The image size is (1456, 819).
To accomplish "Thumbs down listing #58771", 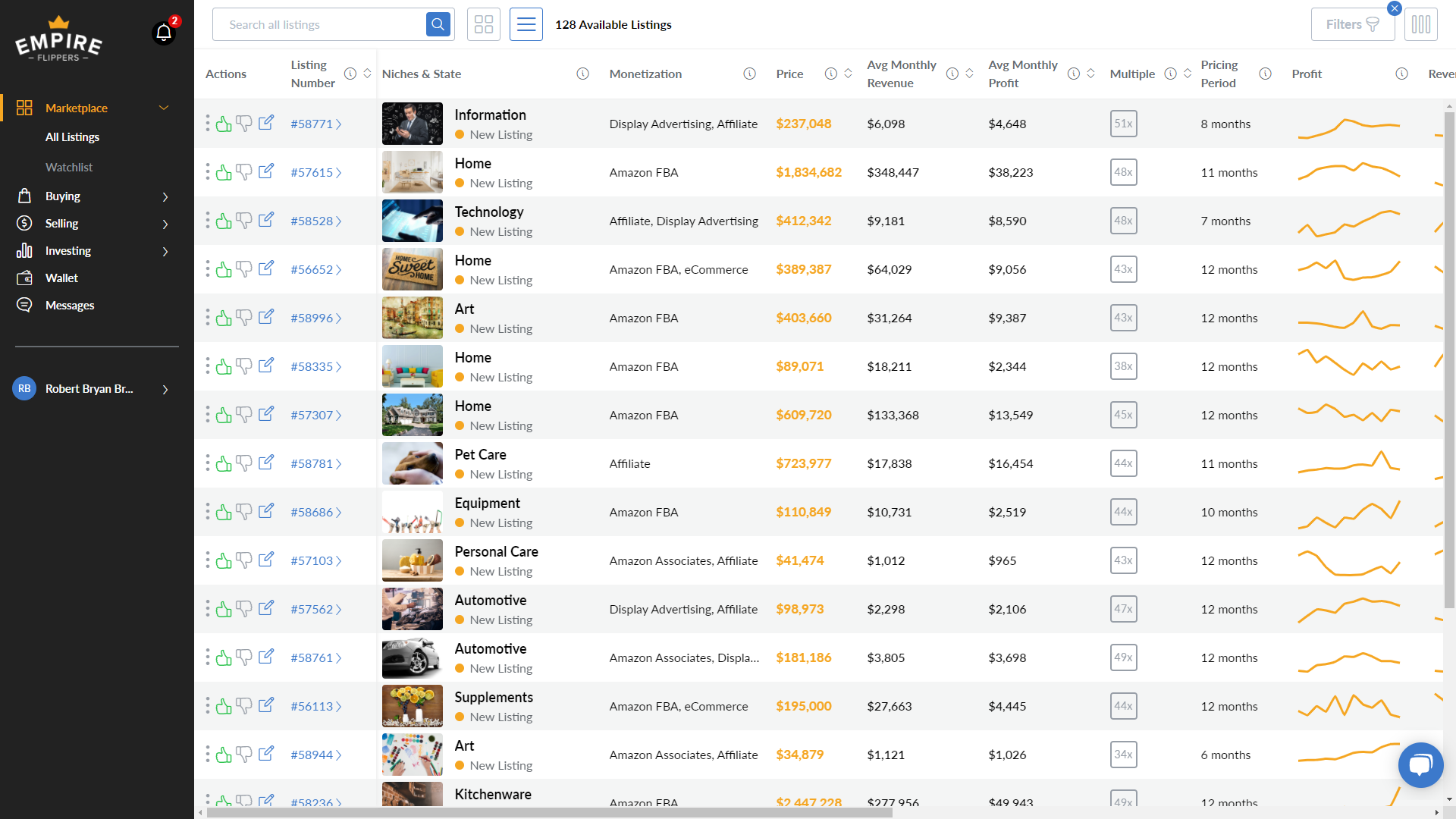I will 244,124.
